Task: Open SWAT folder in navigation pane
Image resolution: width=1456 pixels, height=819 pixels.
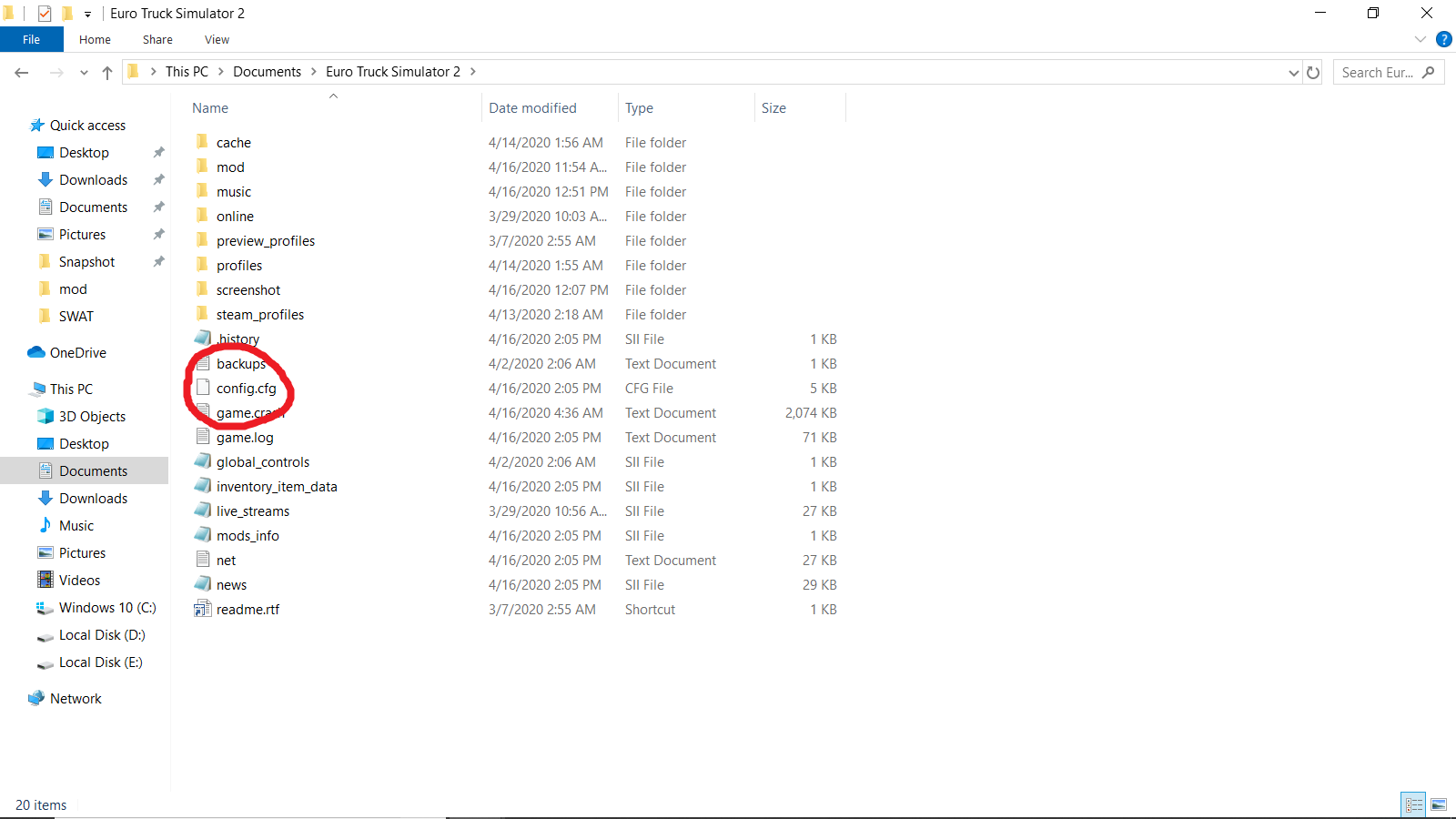Action: click(76, 316)
